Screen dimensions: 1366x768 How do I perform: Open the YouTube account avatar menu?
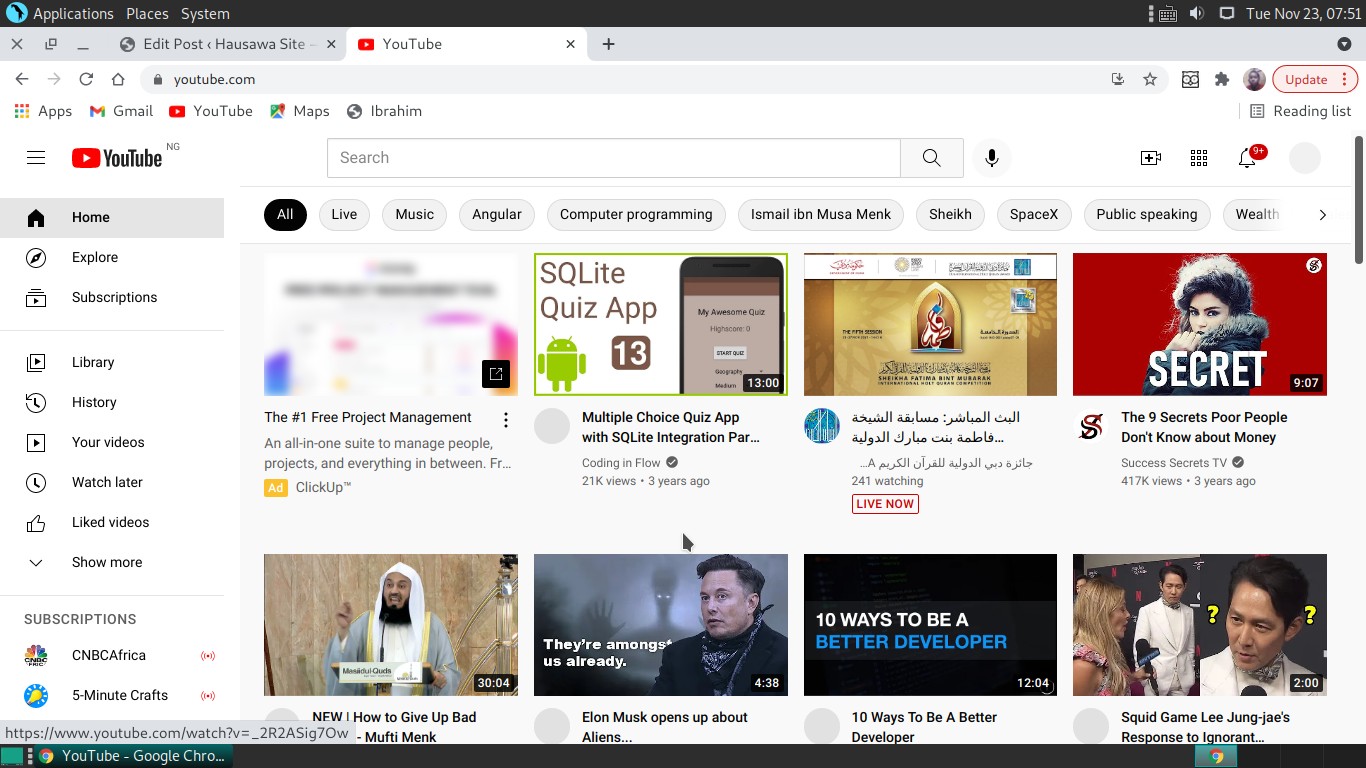[x=1305, y=158]
